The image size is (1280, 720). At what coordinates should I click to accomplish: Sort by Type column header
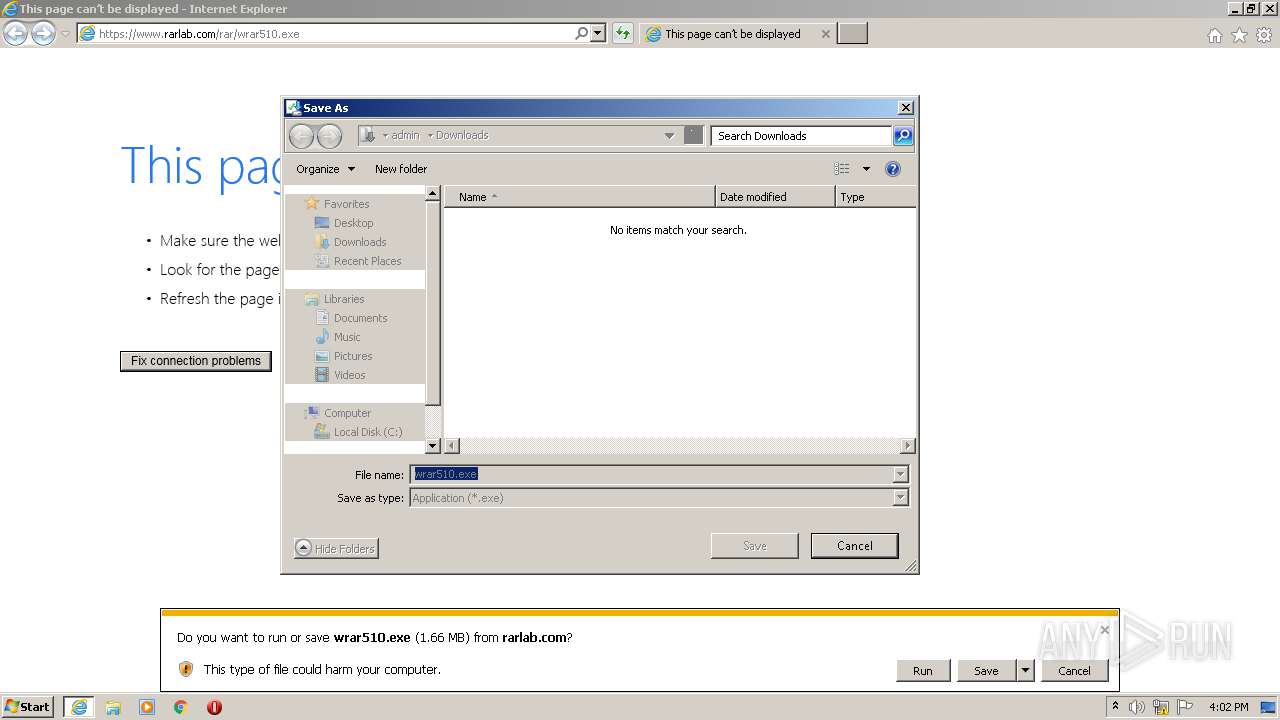click(x=875, y=197)
